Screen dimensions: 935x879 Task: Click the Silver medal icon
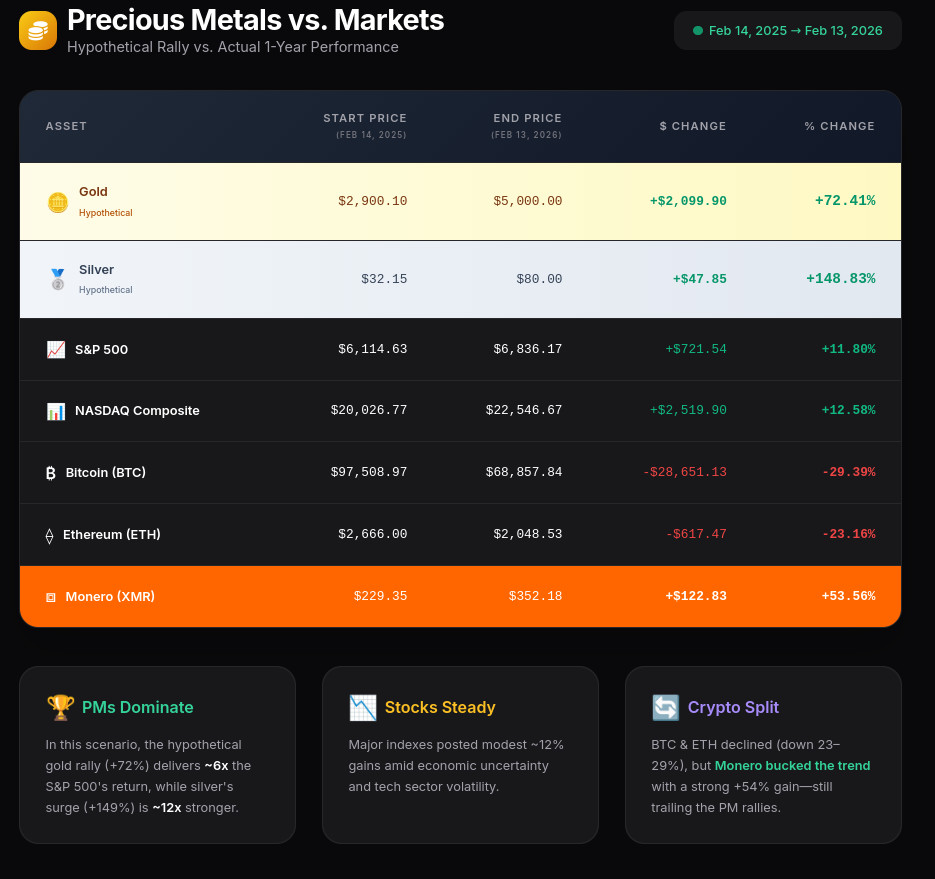tap(57, 280)
